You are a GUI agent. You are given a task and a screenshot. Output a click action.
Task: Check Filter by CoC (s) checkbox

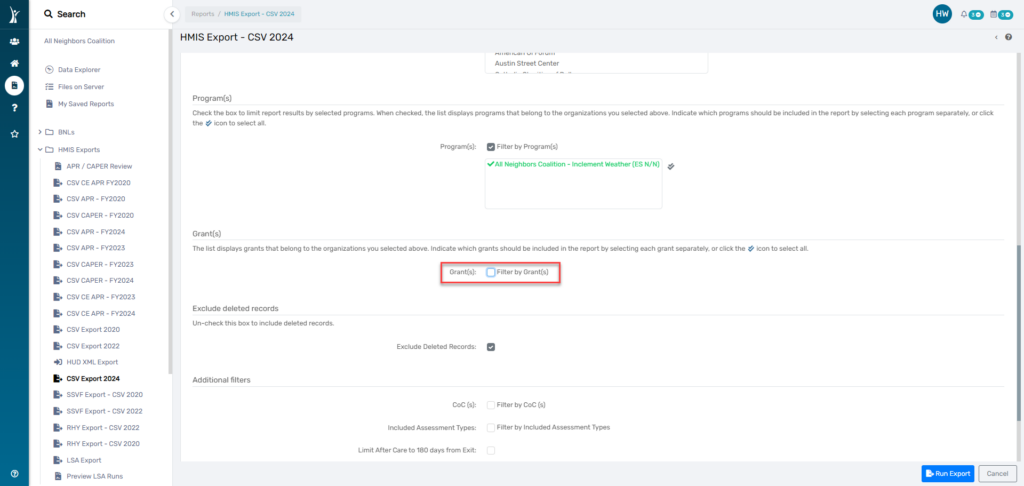pos(490,405)
